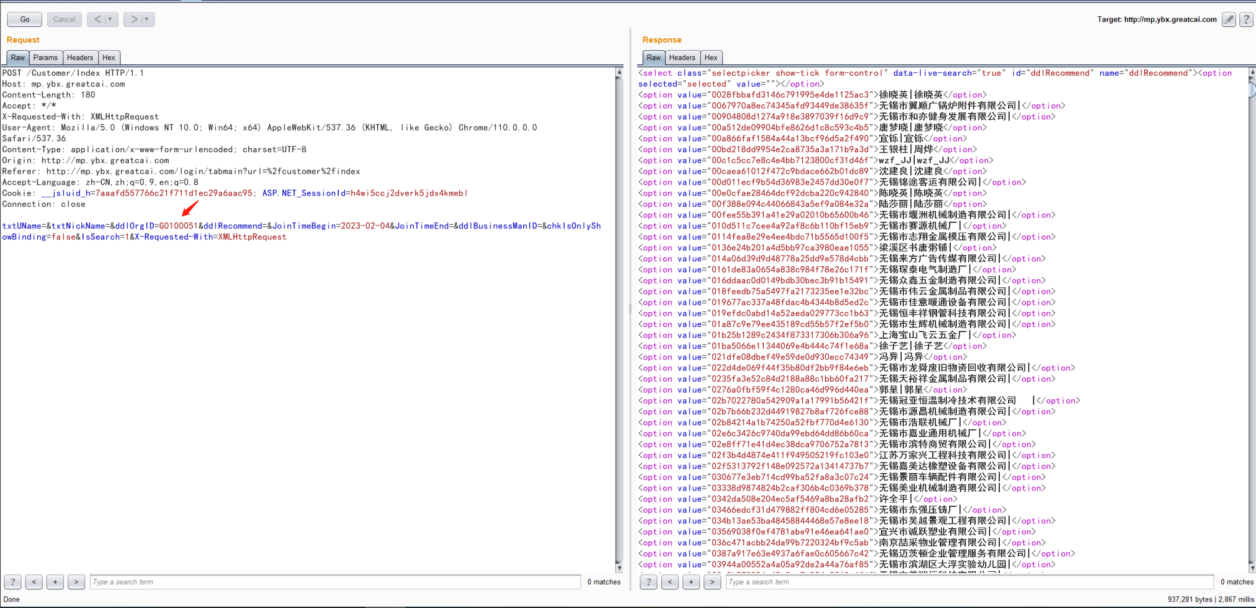The image size is (1256, 608).
Task: Click response search help icon
Action: coord(648,582)
